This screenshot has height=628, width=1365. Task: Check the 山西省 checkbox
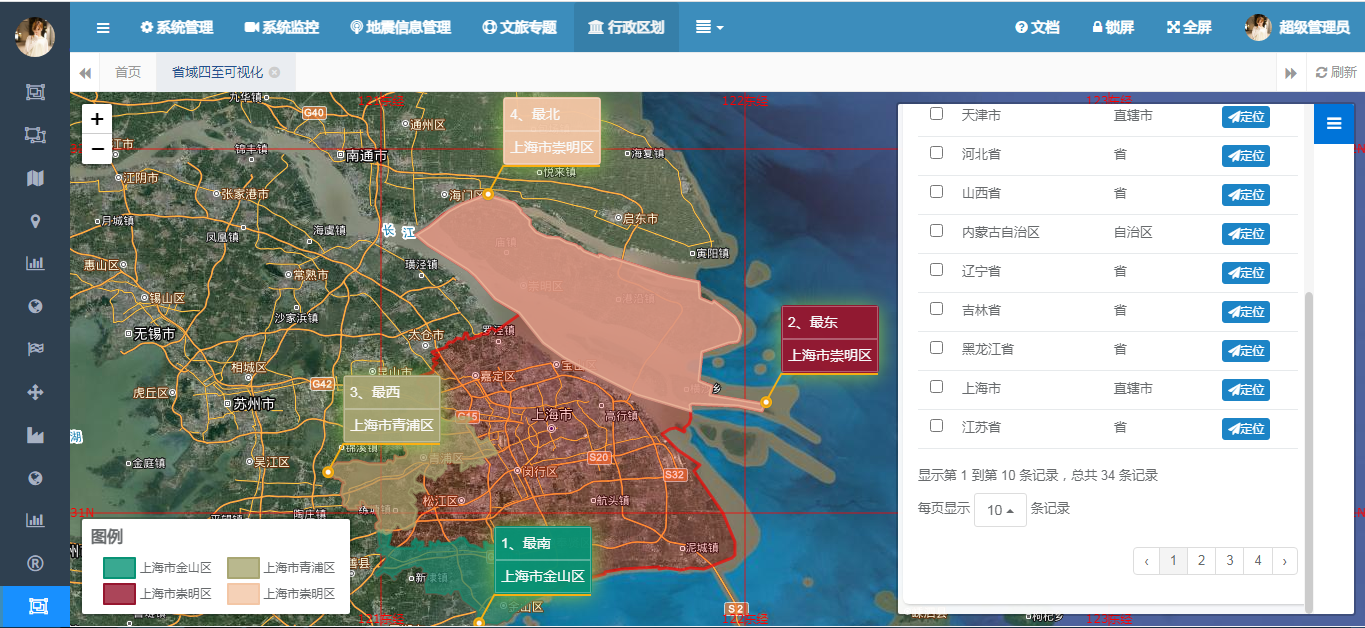936,192
